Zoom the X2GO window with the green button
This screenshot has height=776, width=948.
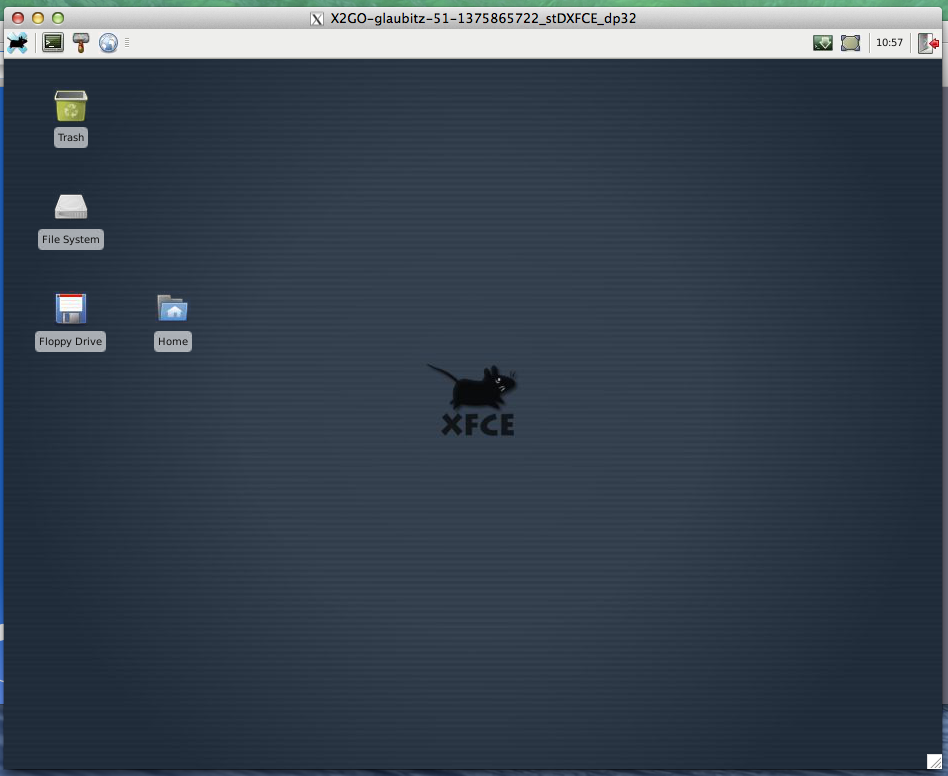(58, 18)
